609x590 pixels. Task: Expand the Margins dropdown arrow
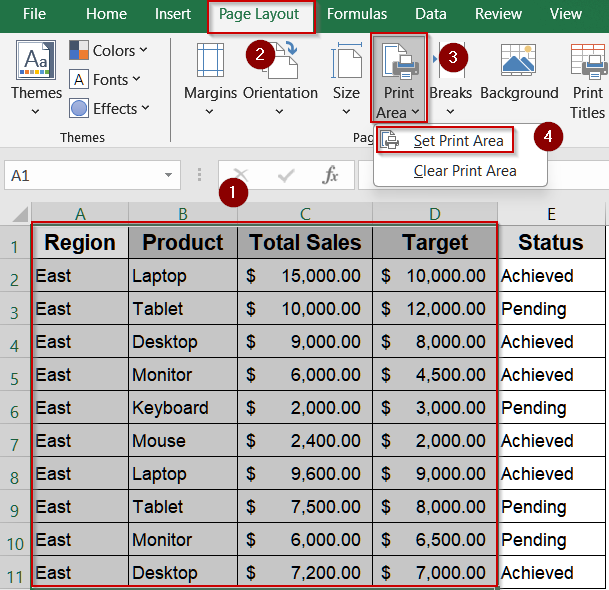pos(209,112)
